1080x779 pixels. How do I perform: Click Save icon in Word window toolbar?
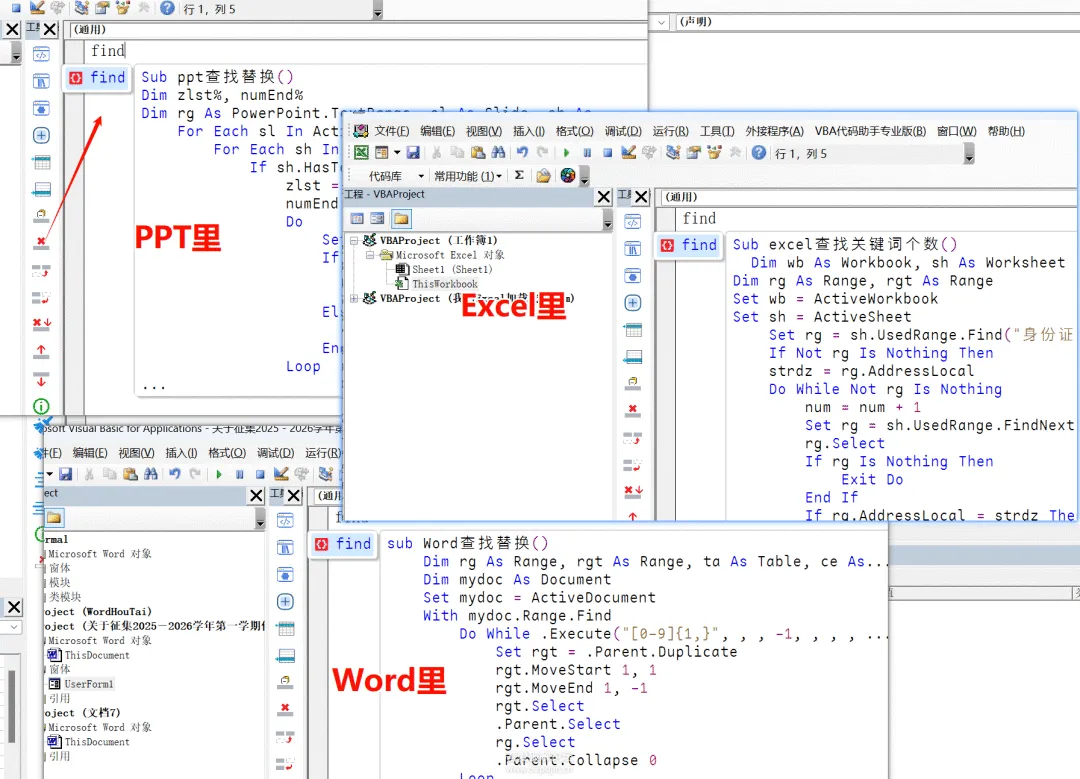point(65,474)
